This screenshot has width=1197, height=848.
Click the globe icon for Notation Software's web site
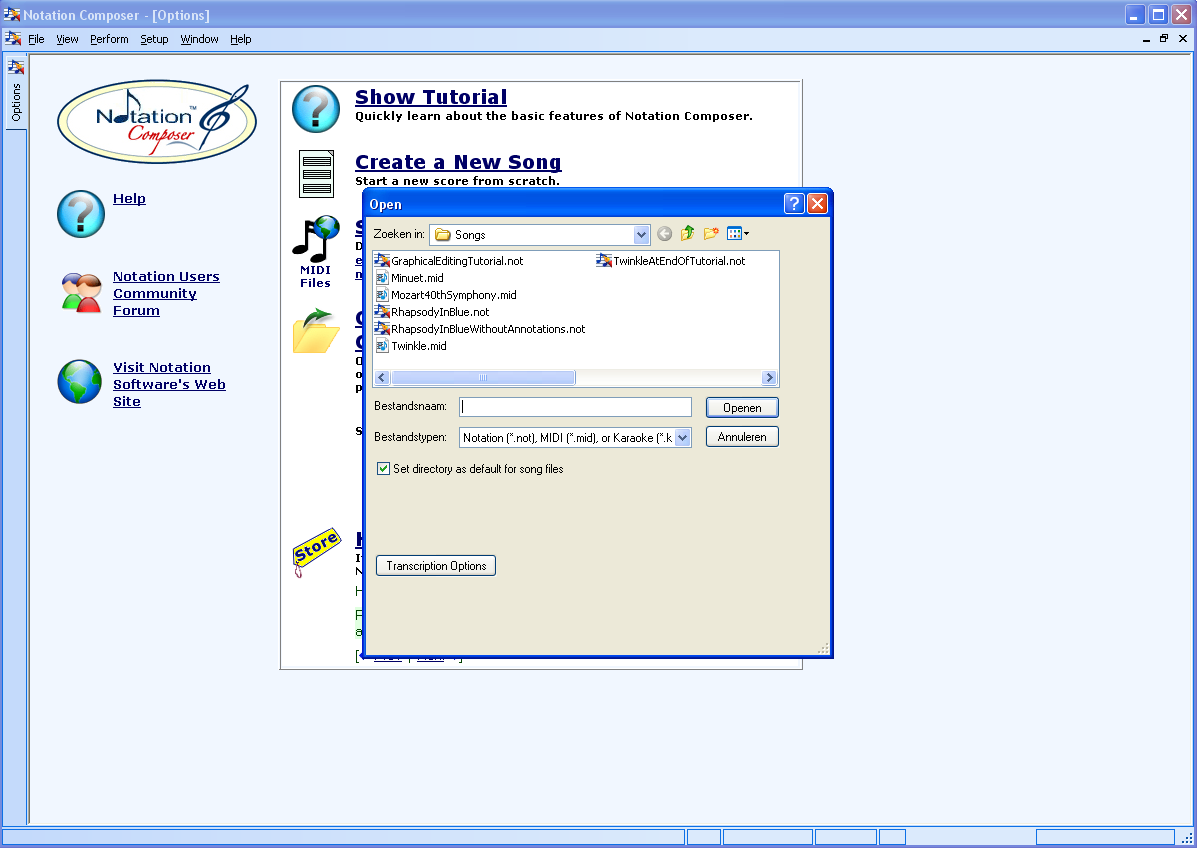79,382
